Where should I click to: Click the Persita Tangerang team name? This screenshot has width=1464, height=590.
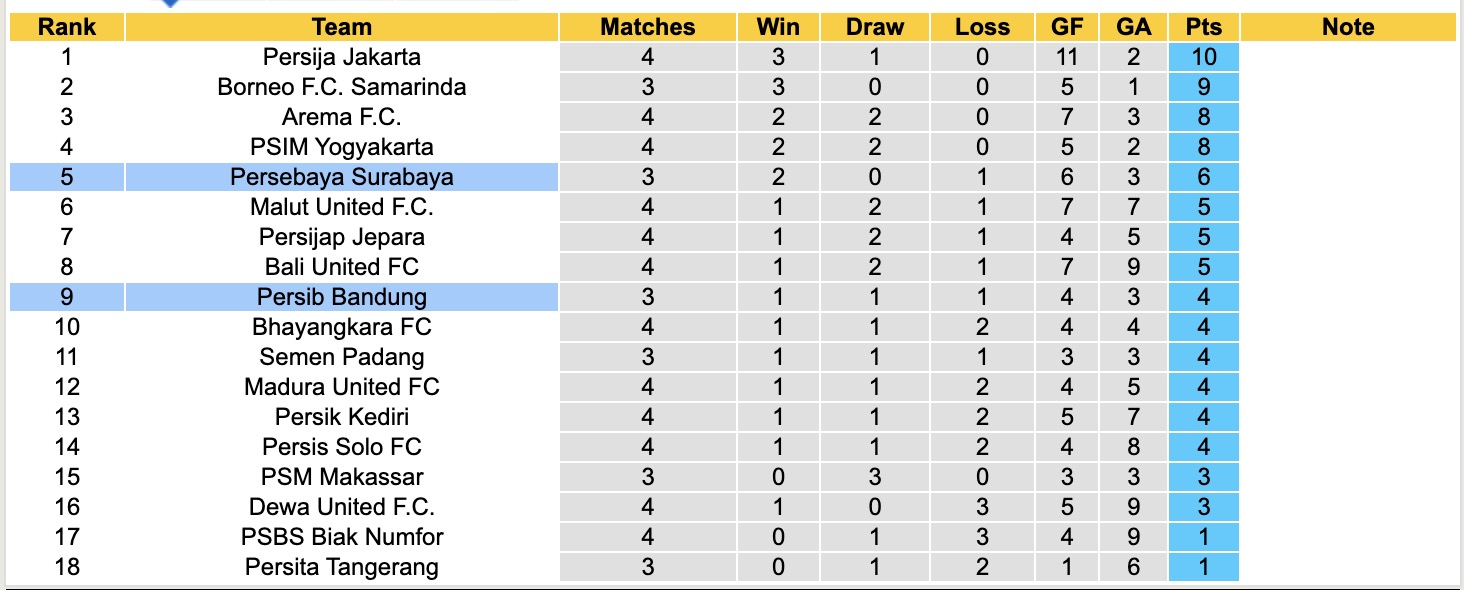pos(342,567)
